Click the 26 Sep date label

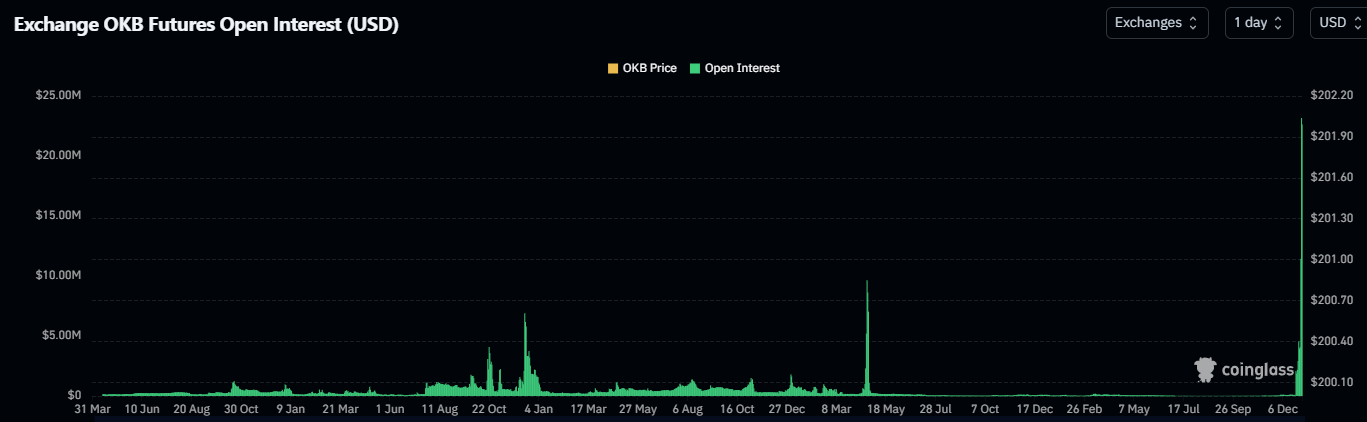click(x=1233, y=409)
